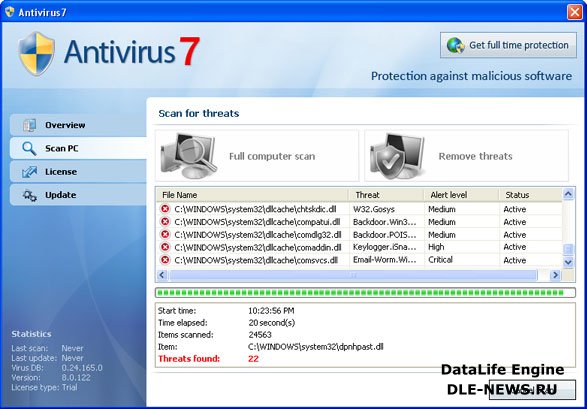
Task: Click Get full time protection button
Action: click(x=508, y=45)
